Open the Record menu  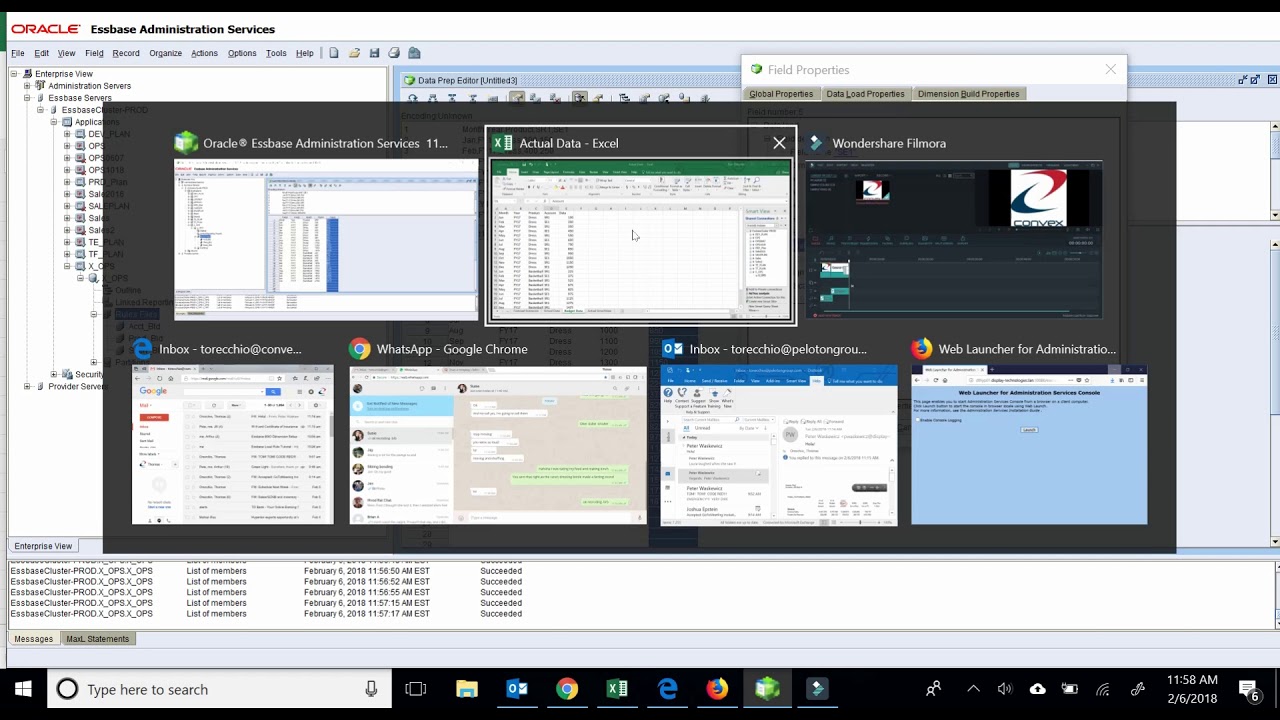(x=126, y=53)
